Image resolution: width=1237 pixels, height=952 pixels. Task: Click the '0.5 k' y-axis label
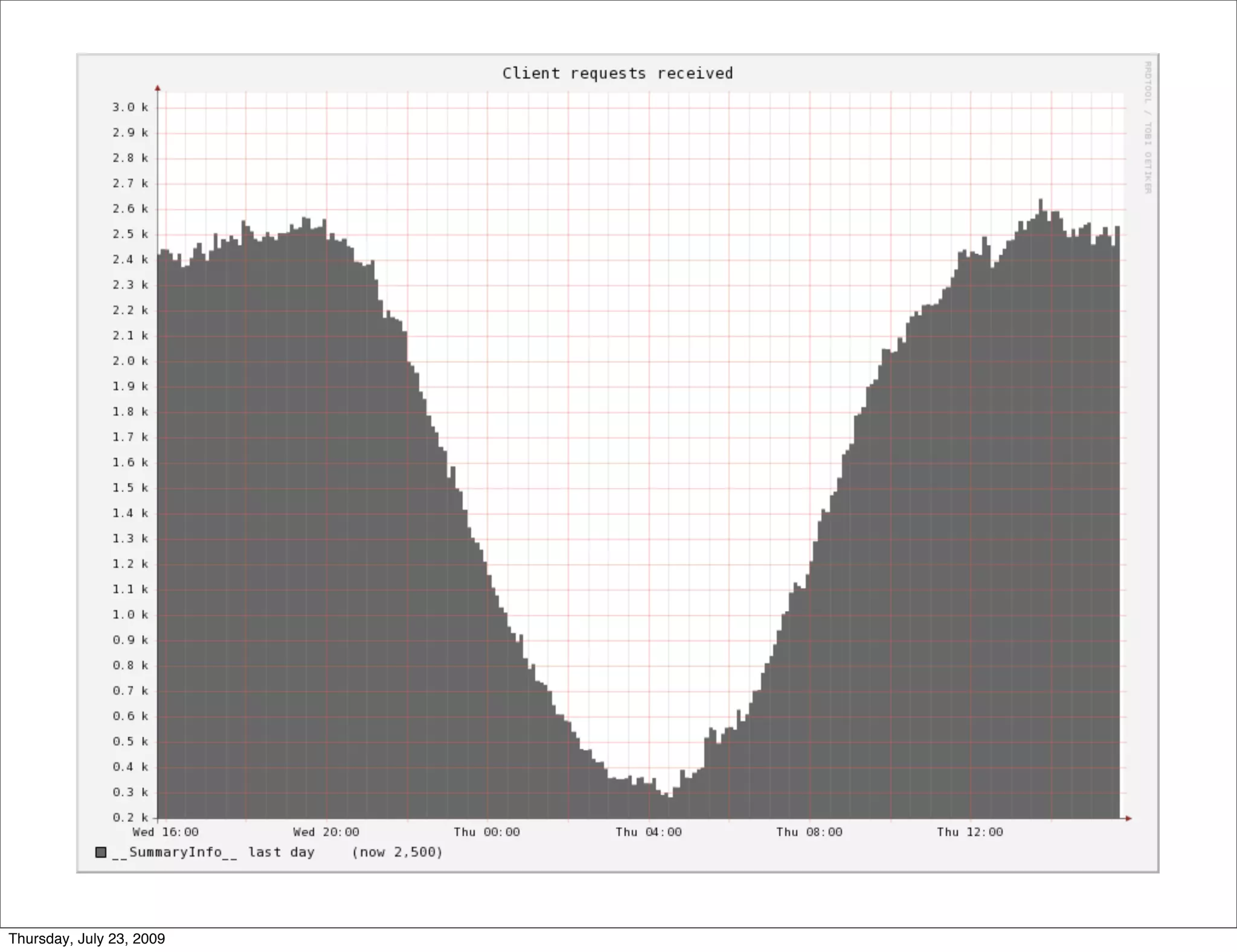click(x=130, y=741)
